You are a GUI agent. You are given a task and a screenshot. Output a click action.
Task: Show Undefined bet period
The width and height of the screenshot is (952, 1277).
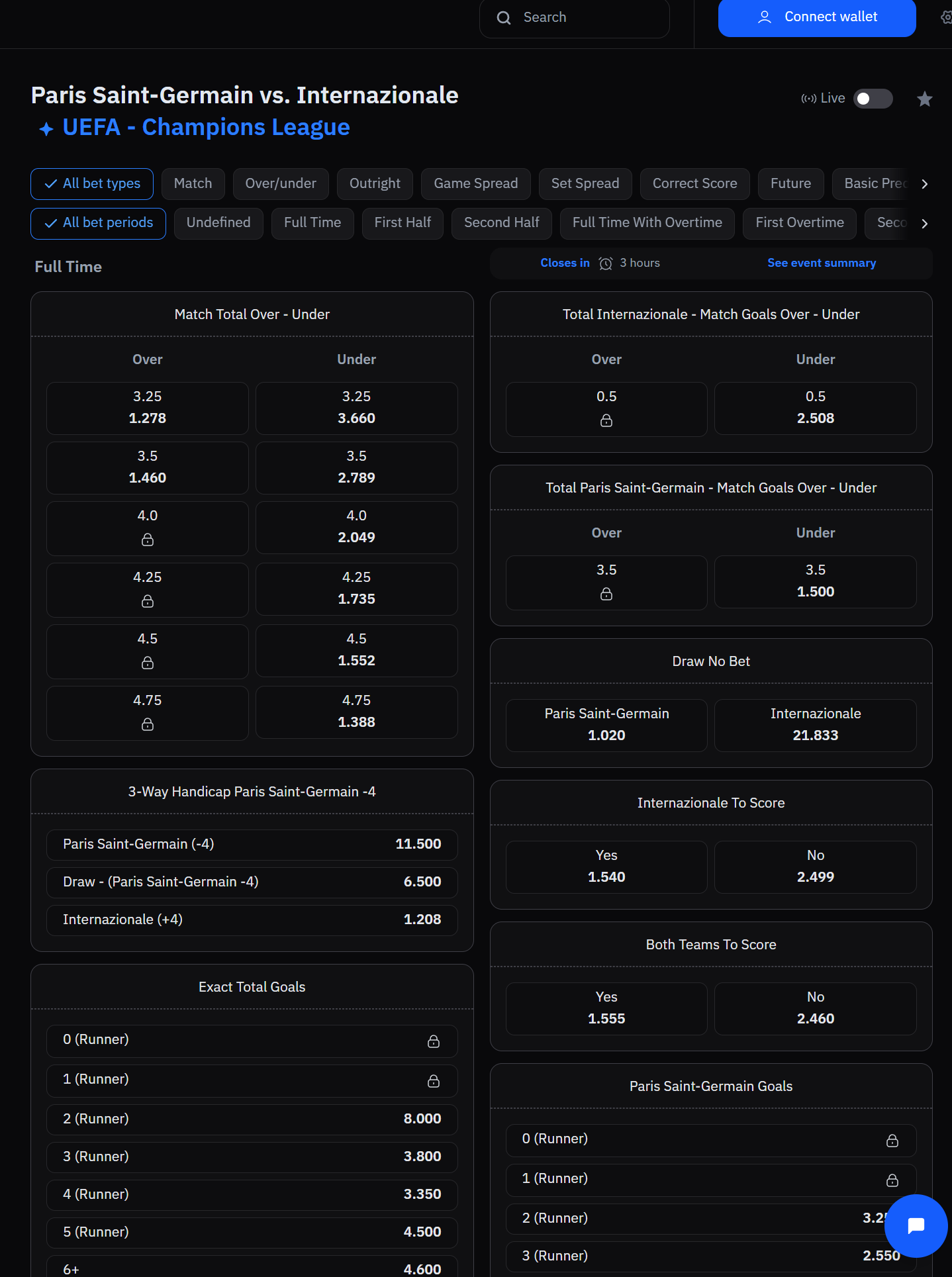[218, 224]
